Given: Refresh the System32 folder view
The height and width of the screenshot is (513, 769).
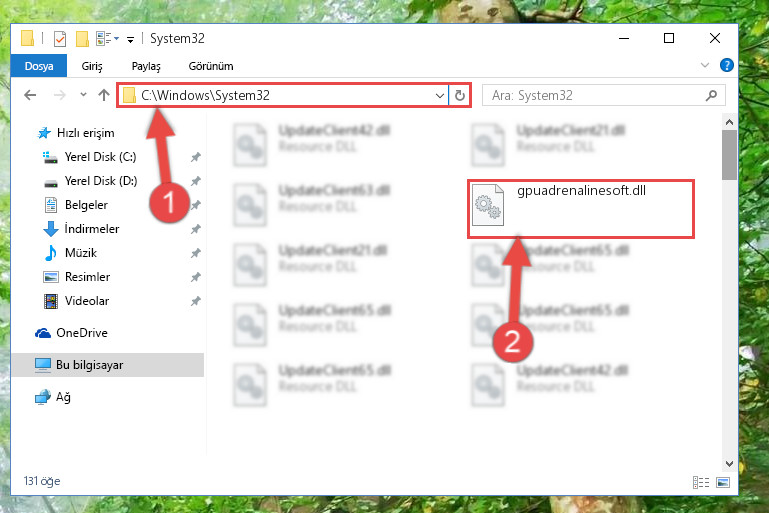Looking at the screenshot, I should point(460,95).
